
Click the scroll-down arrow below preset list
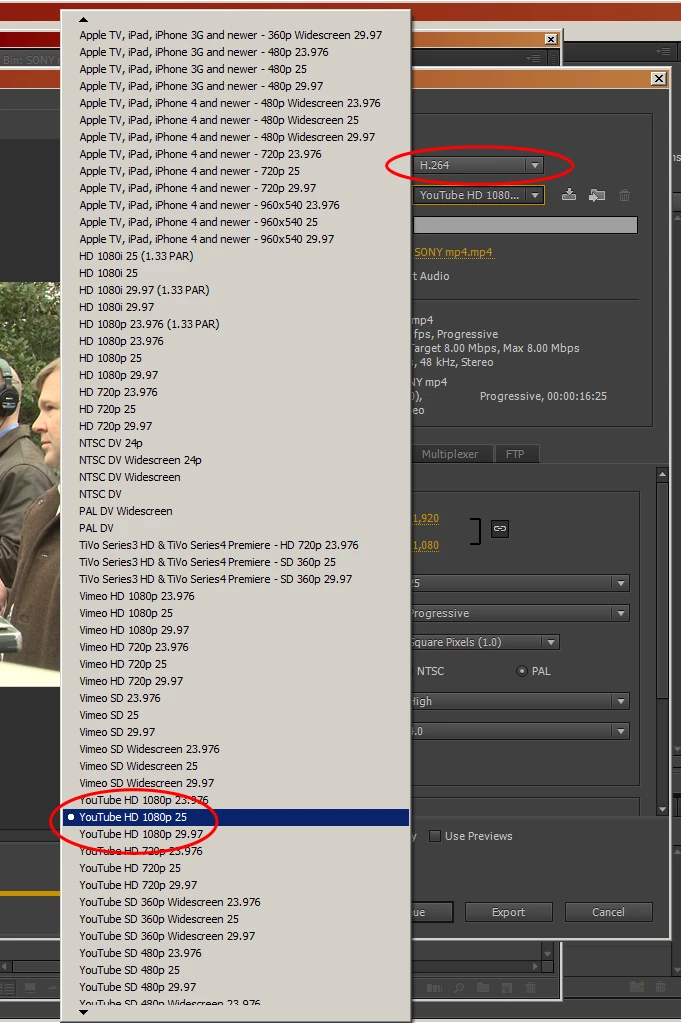click(x=83, y=1012)
